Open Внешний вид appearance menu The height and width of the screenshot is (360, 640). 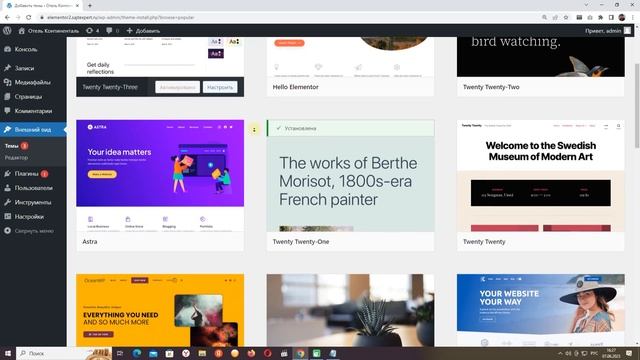point(33,129)
